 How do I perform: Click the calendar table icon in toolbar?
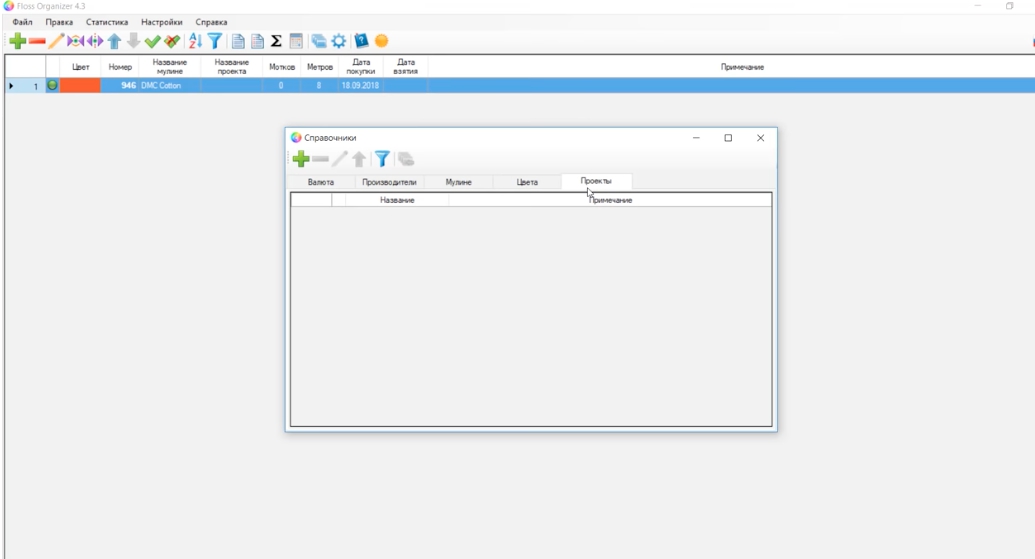tap(296, 41)
